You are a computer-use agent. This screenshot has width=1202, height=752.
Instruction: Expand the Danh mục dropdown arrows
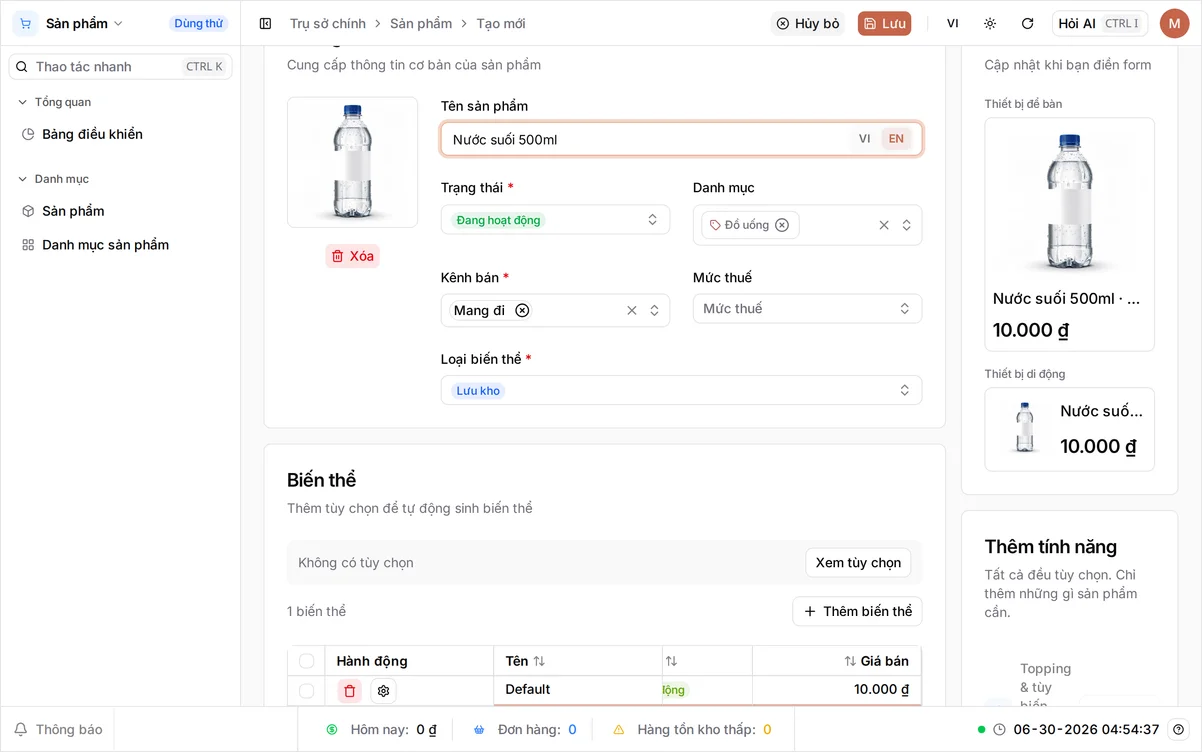pos(906,225)
